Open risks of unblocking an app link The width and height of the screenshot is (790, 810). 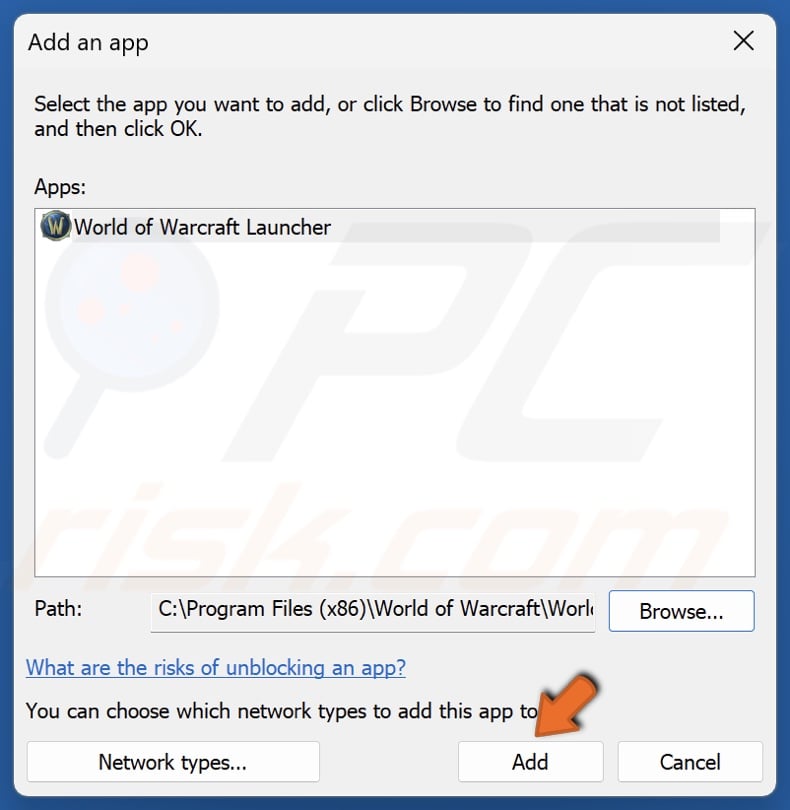click(x=216, y=667)
